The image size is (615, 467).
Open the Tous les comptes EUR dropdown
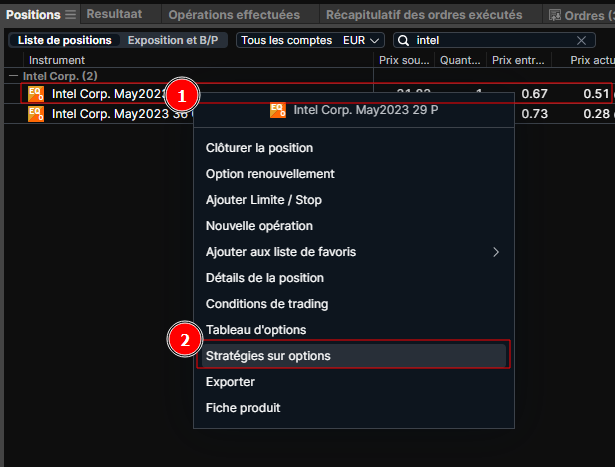pos(310,40)
